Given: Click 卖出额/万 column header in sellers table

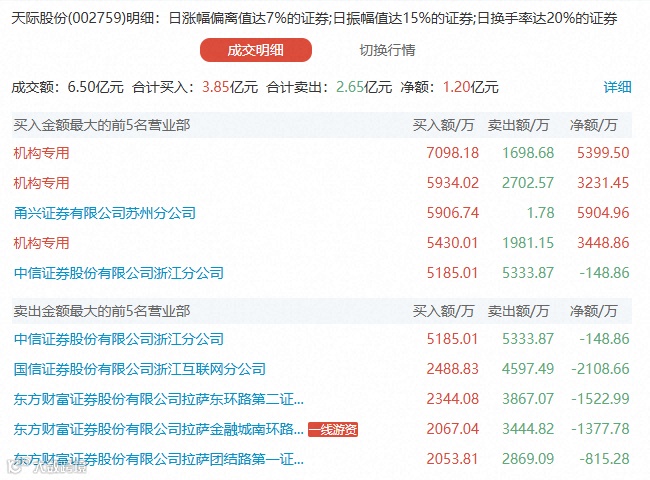Looking at the screenshot, I should click(518, 311).
